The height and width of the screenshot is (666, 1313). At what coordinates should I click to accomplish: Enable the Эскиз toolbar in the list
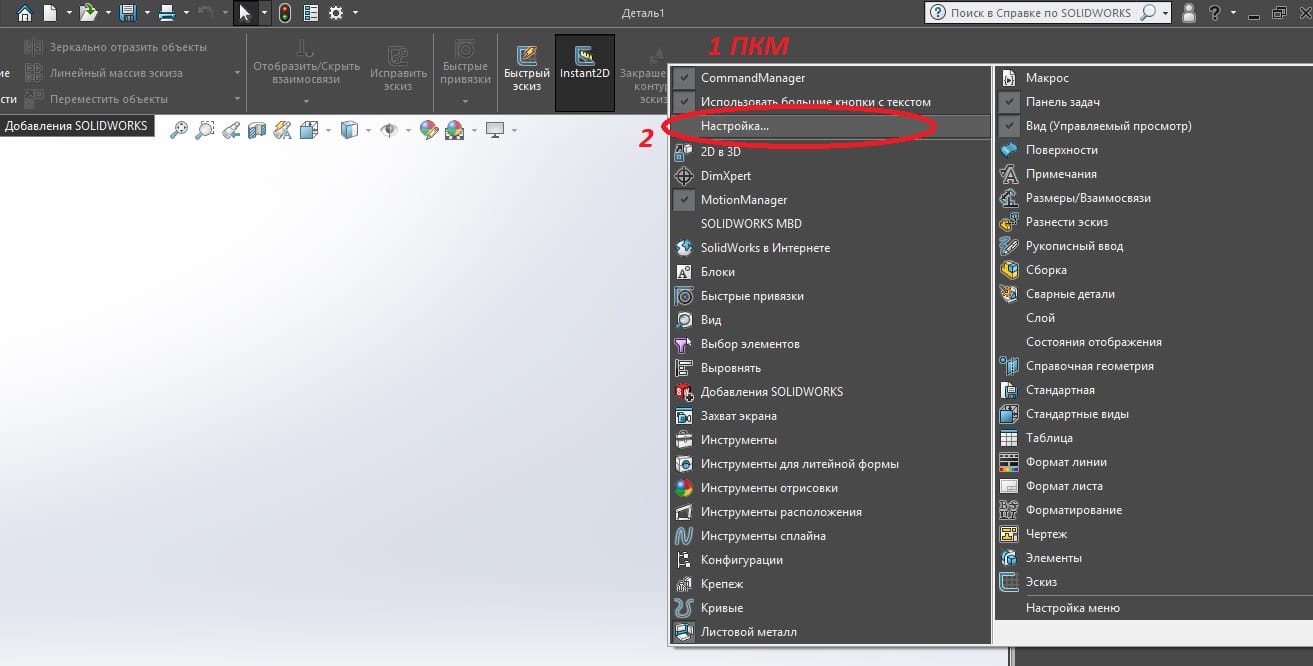[1153, 582]
